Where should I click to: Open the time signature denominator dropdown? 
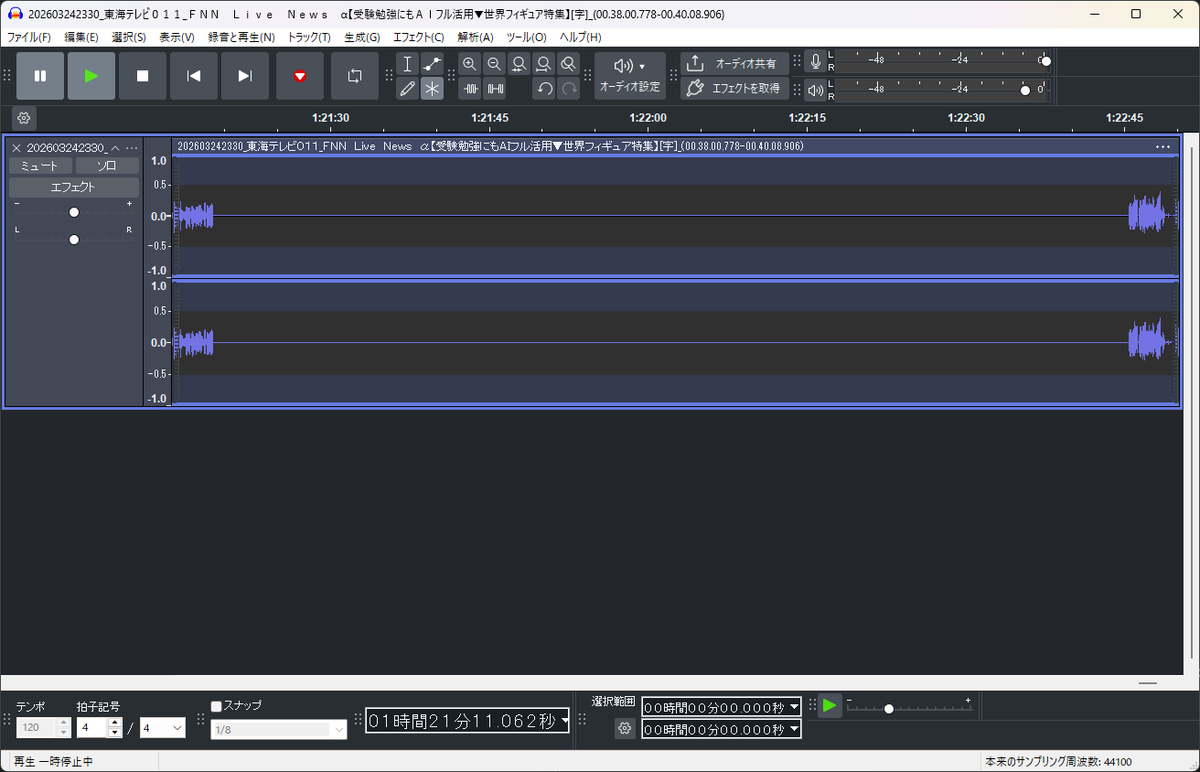[x=162, y=728]
